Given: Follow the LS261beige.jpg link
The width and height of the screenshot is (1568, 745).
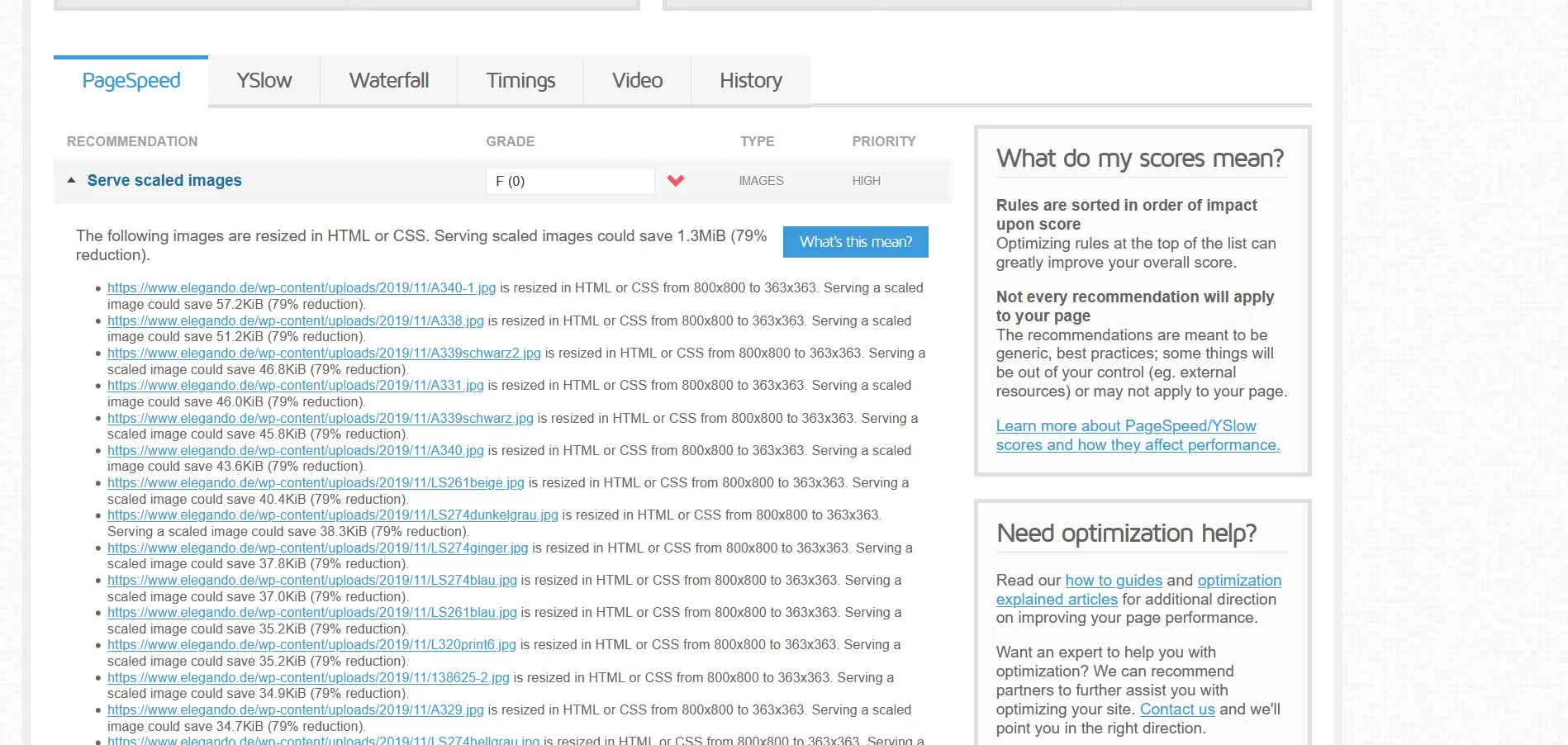Looking at the screenshot, I should tap(316, 482).
